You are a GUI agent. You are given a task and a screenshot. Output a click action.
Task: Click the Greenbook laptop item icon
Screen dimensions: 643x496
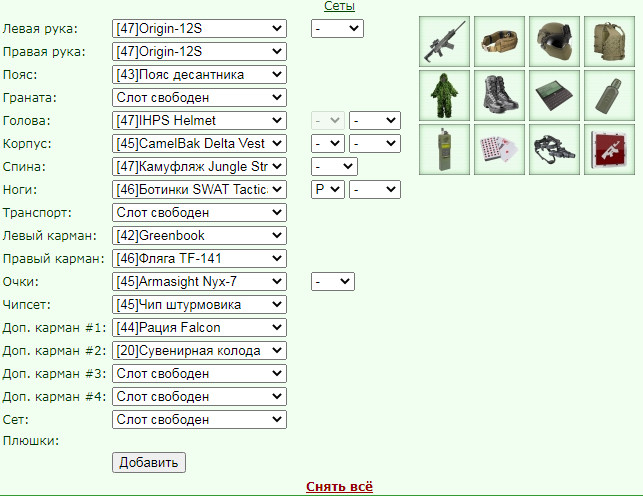(554, 96)
